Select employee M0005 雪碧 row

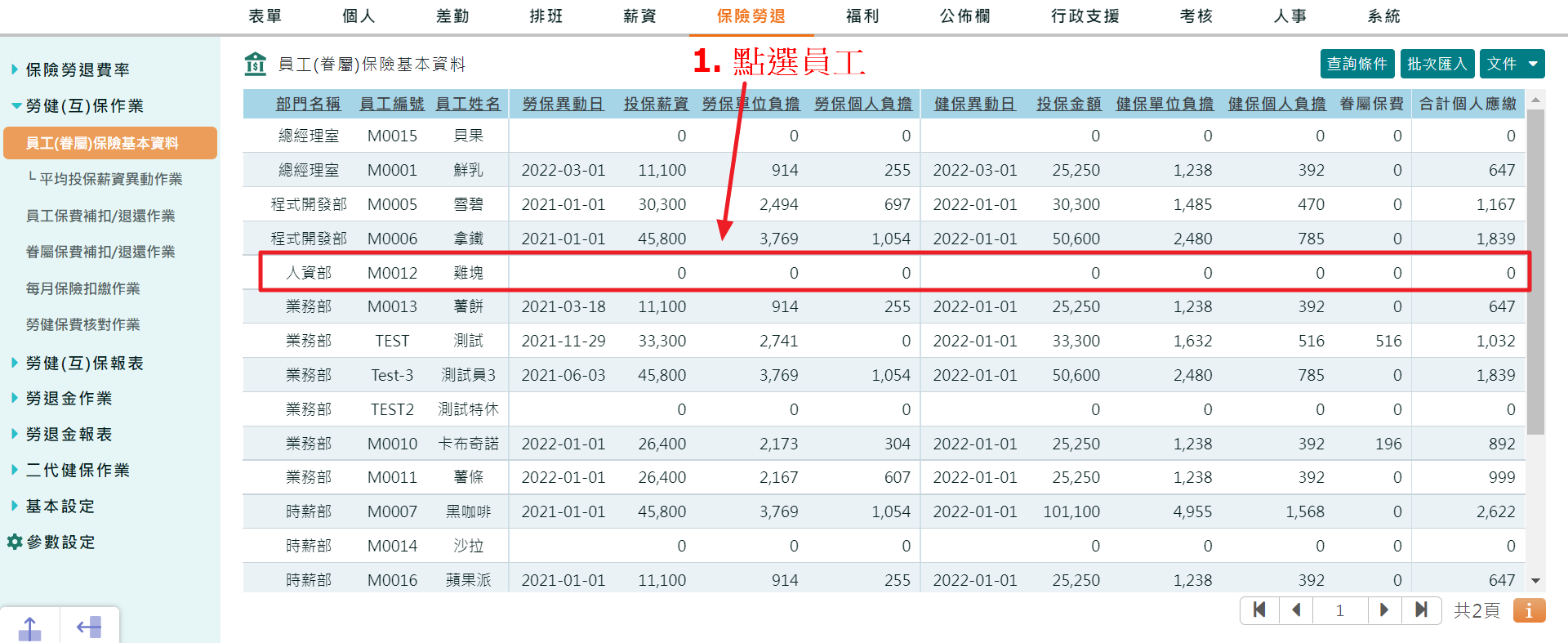884,204
